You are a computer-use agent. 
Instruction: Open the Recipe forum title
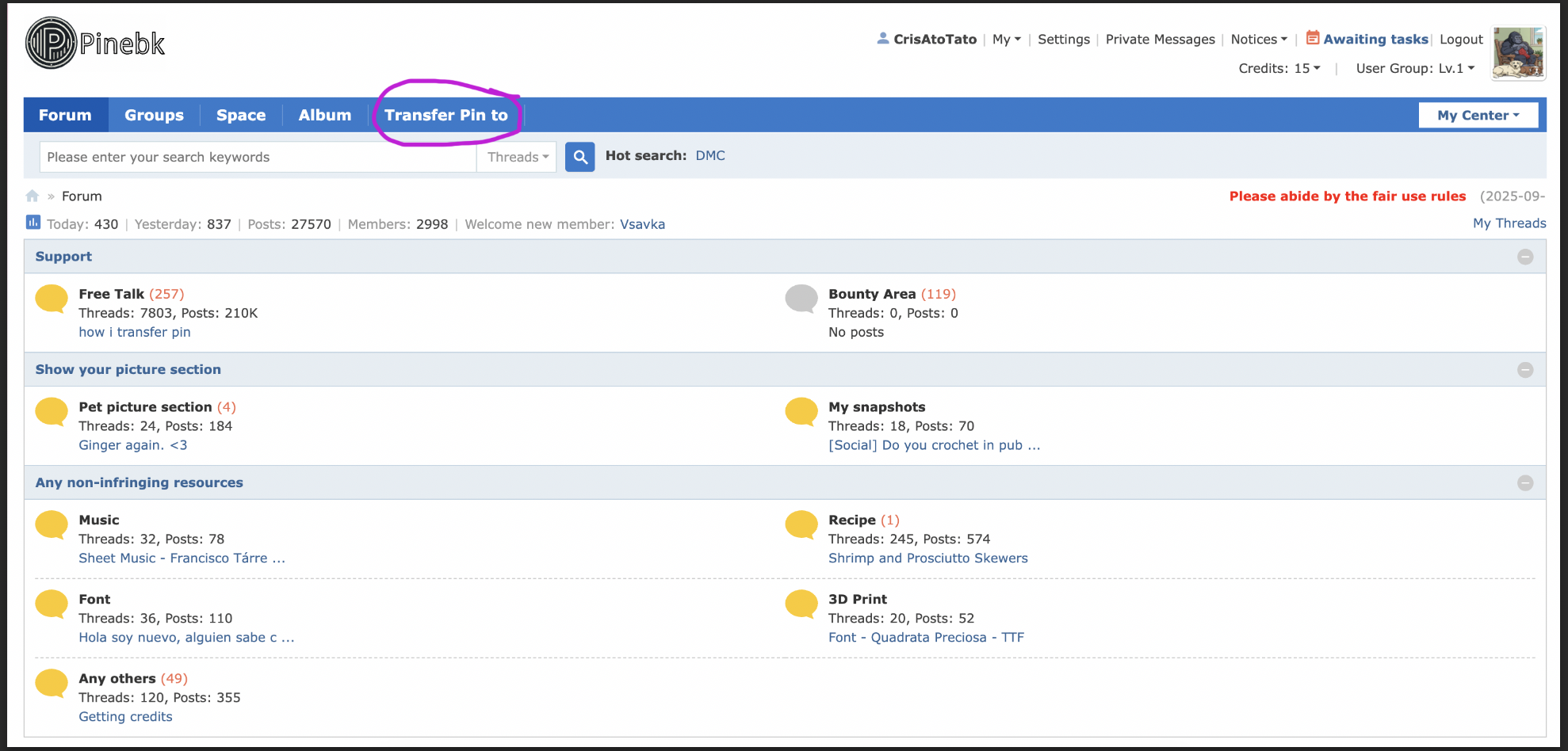tap(852, 520)
